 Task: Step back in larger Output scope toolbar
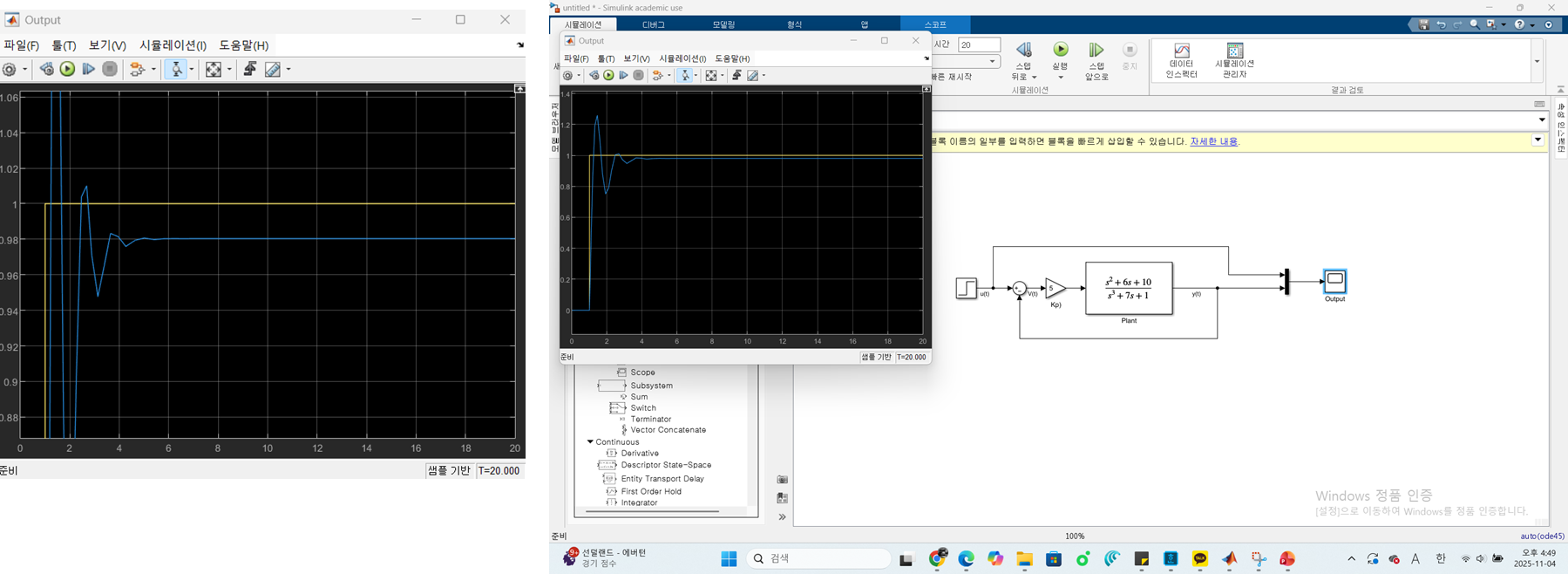pyautogui.click(x=47, y=69)
